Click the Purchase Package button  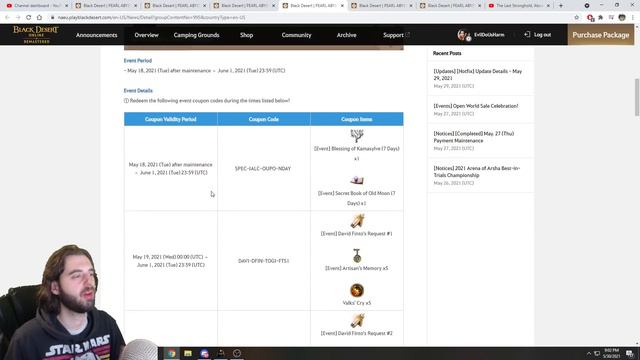pyautogui.click(x=600, y=35)
